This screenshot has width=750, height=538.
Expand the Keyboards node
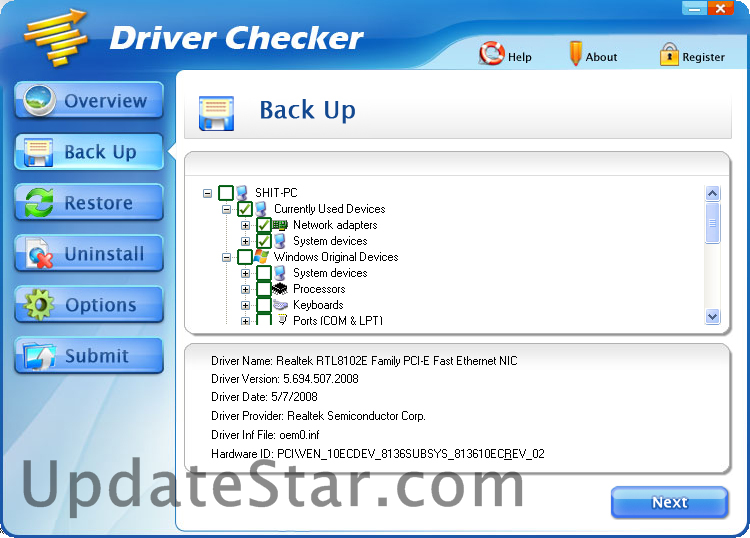[245, 305]
